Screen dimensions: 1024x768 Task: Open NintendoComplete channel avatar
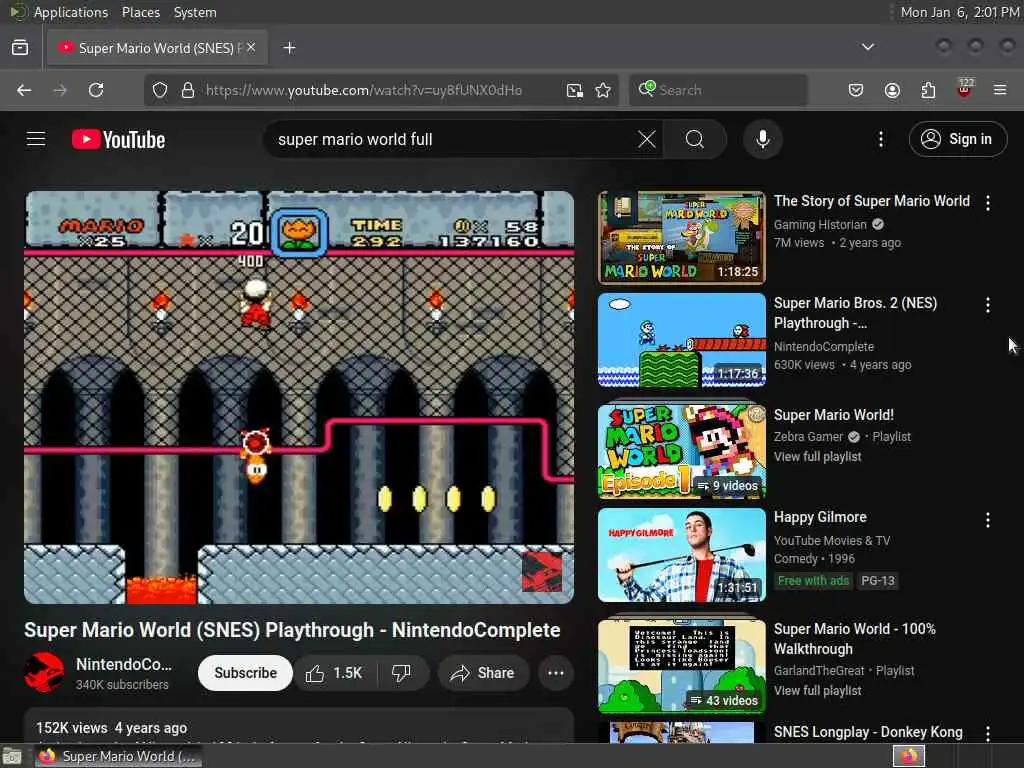click(x=44, y=673)
